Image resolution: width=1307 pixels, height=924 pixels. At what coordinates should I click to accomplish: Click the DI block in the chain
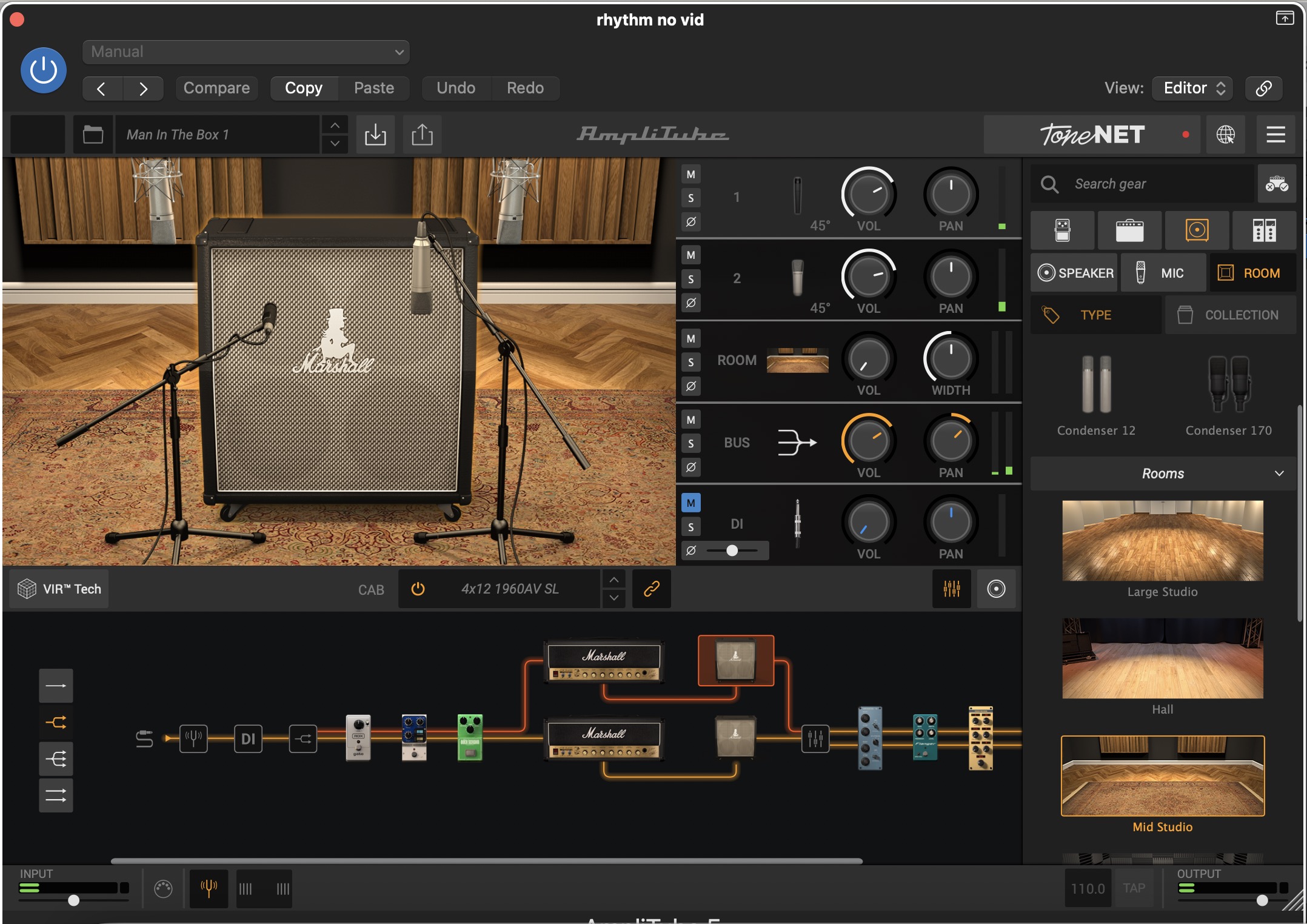coord(248,738)
